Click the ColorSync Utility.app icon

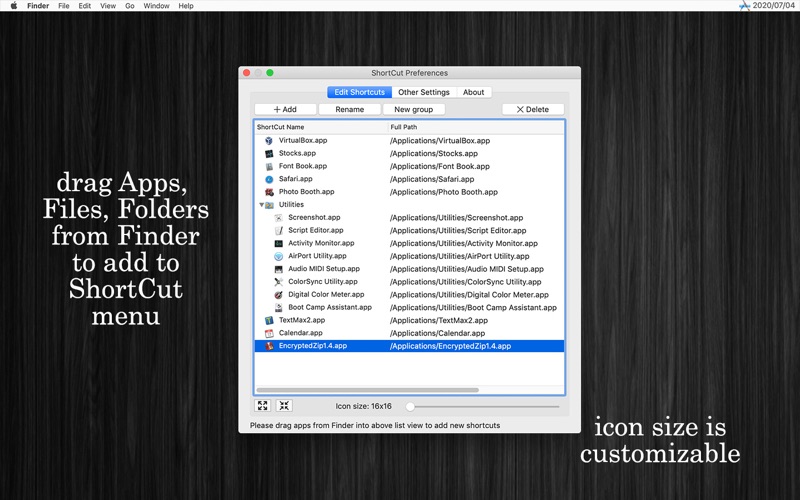coord(279,282)
